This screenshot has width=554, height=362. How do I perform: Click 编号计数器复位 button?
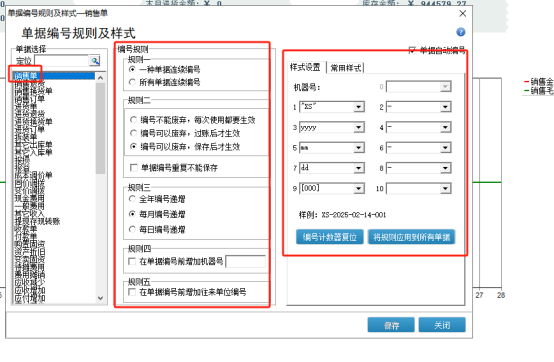point(330,237)
